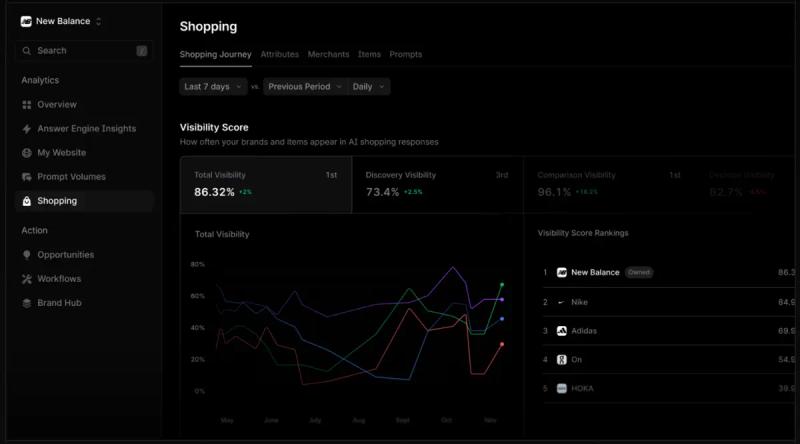This screenshot has height=444, width=800.
Task: Select the Total Visibility card
Action: pyautogui.click(x=266, y=185)
